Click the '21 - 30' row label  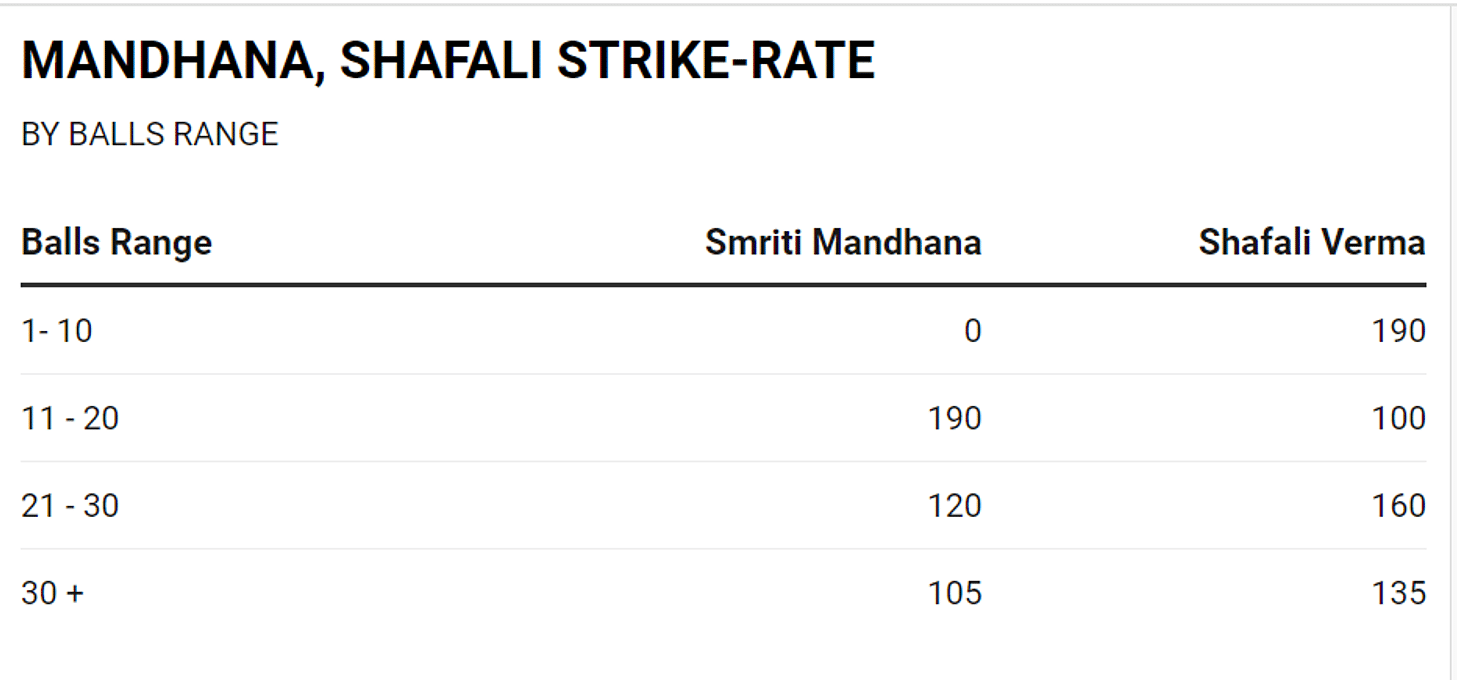70,506
